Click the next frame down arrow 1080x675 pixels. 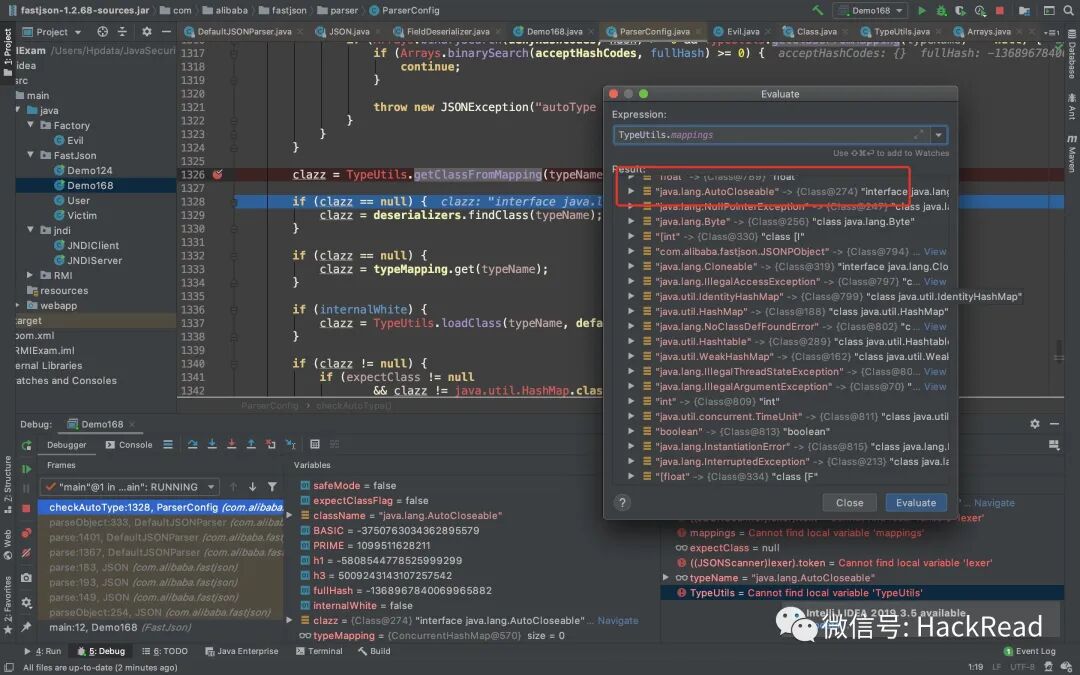(253, 486)
